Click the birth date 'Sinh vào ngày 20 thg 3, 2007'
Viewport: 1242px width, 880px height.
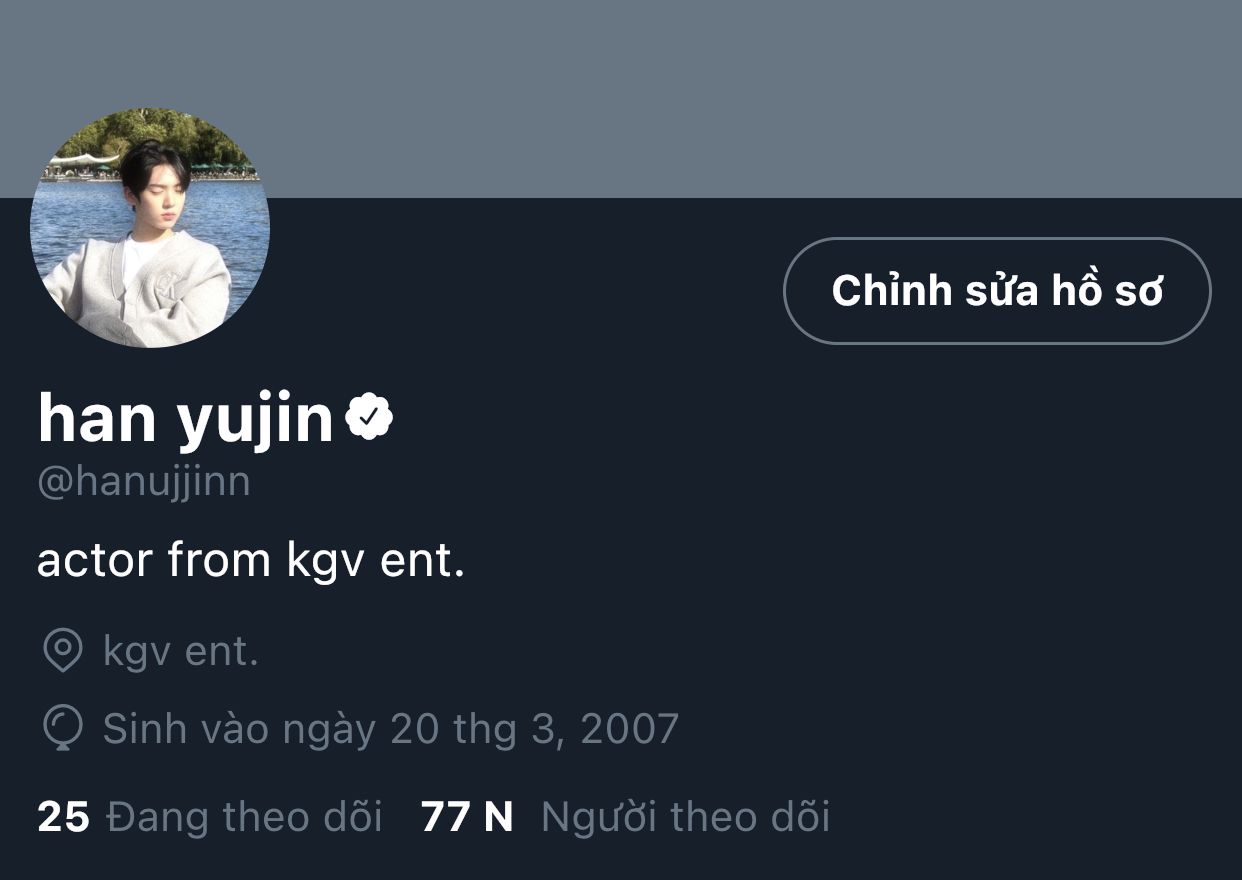tap(391, 729)
